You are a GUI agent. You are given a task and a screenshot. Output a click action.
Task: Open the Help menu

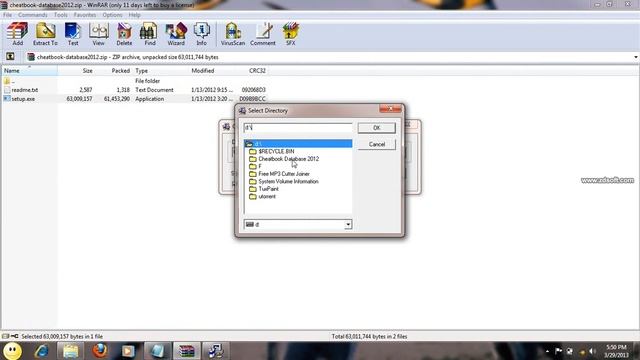134,15
